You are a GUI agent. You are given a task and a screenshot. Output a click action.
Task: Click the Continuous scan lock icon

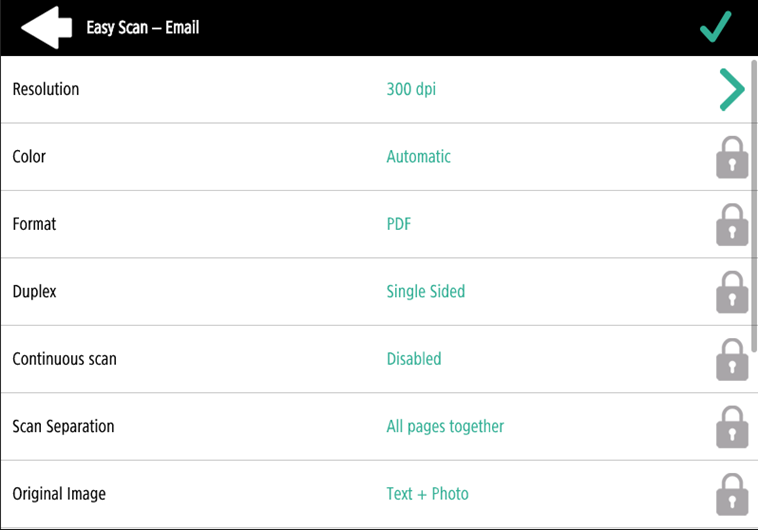click(x=732, y=360)
